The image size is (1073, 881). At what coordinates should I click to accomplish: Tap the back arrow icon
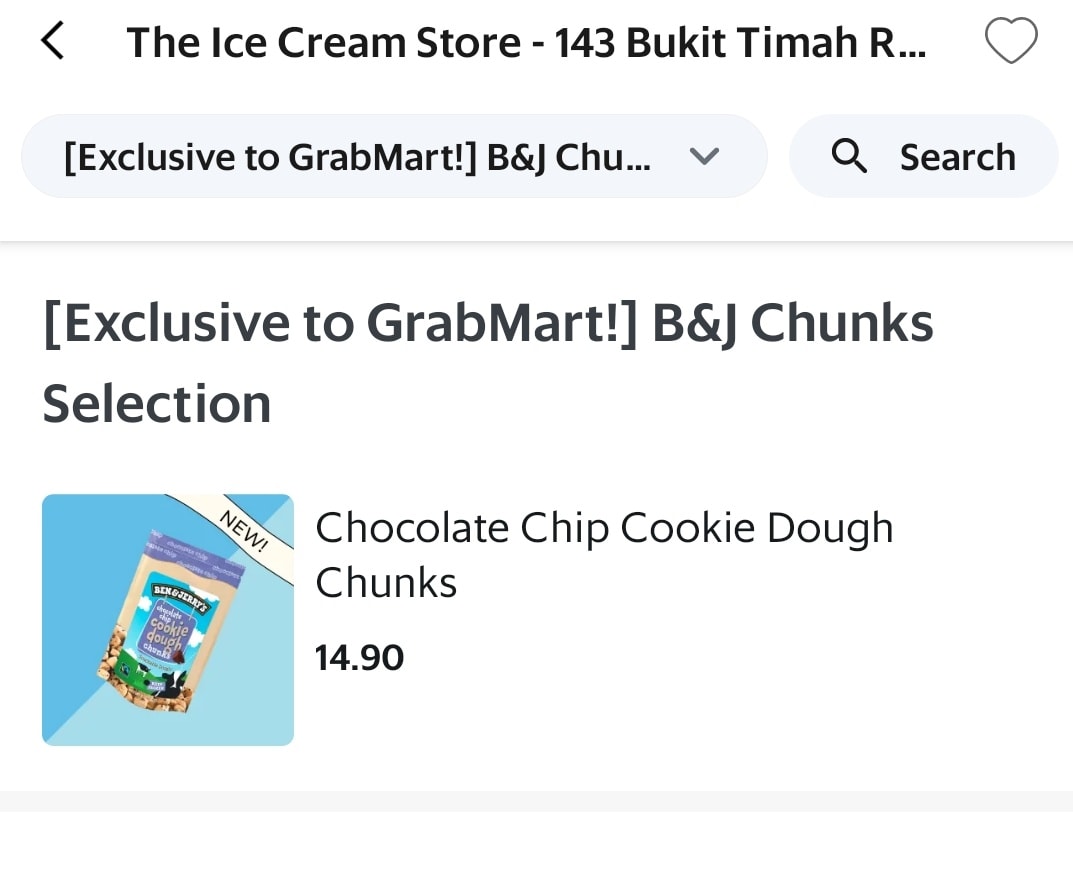coord(52,42)
